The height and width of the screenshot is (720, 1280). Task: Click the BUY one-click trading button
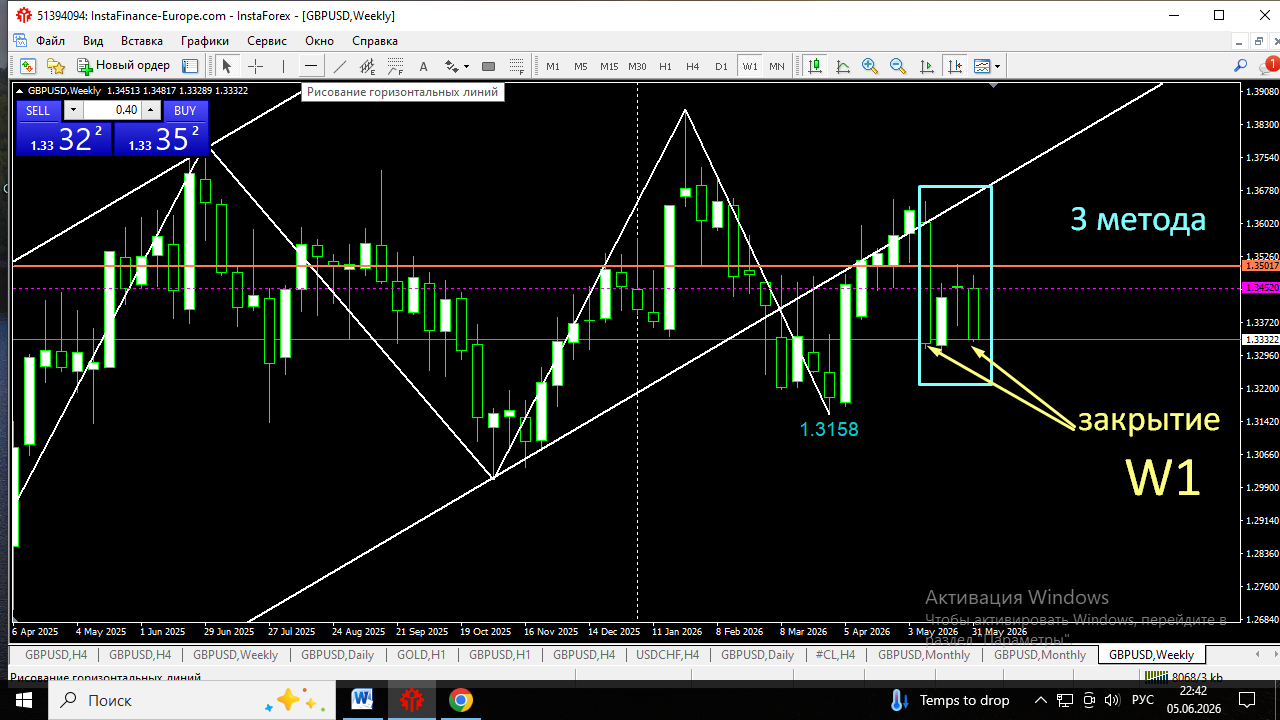coord(185,110)
